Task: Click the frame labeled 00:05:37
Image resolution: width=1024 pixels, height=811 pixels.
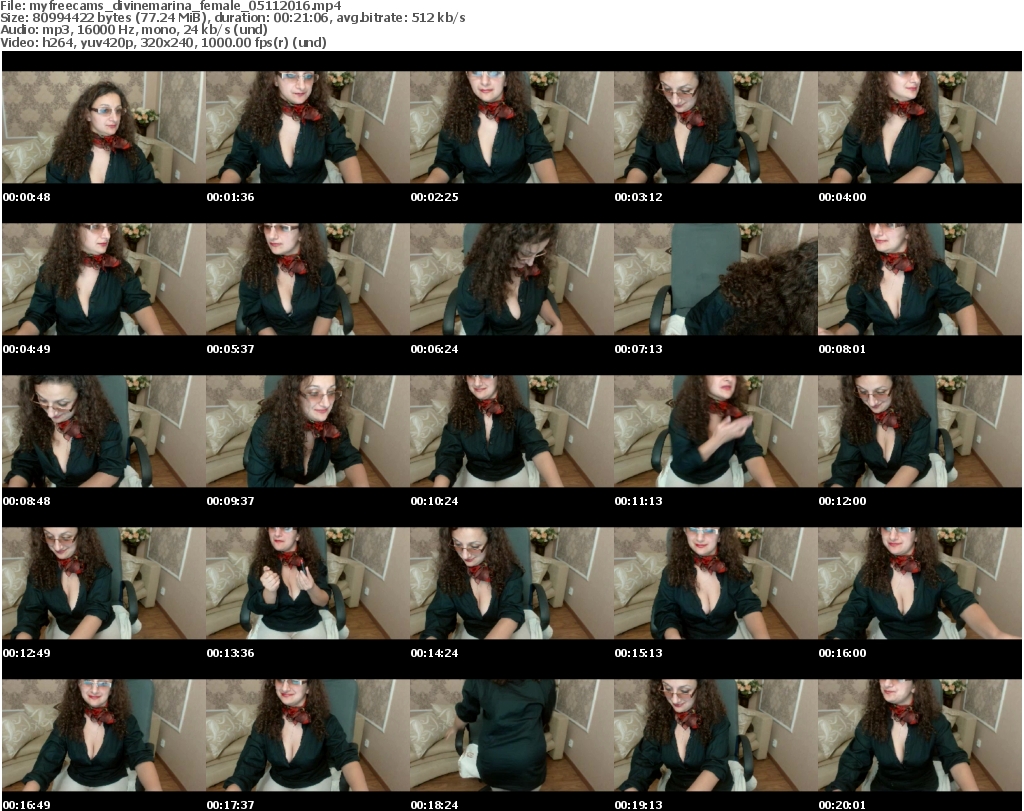Action: click(x=307, y=279)
